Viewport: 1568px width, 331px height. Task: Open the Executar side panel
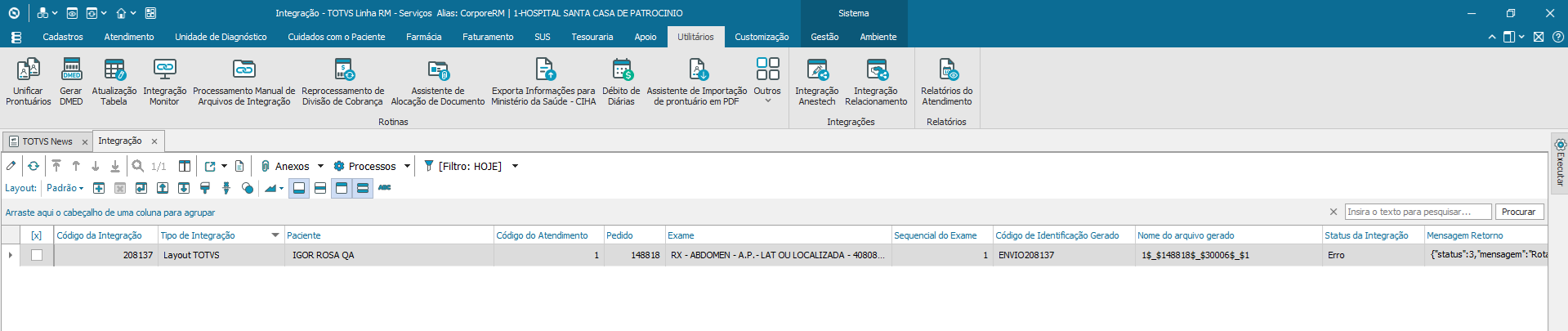tap(1560, 163)
